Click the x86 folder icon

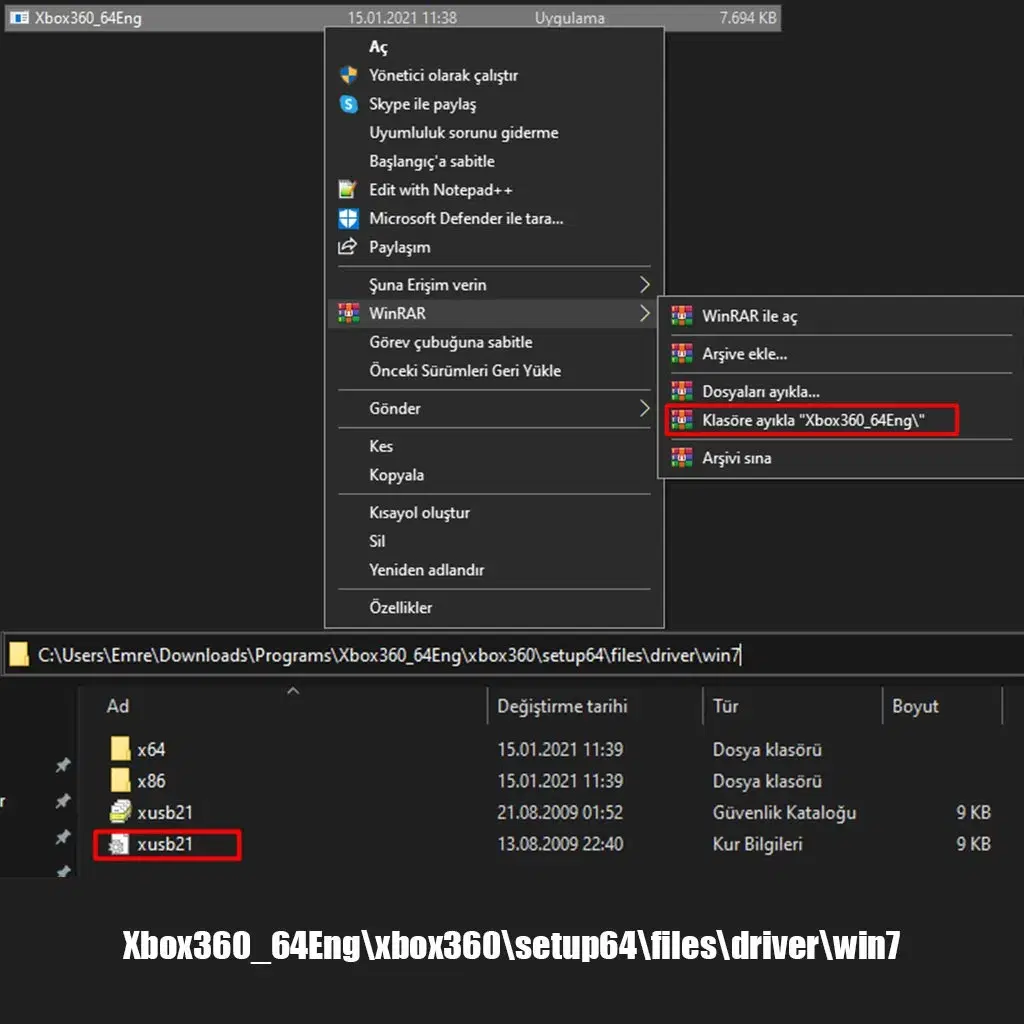120,780
